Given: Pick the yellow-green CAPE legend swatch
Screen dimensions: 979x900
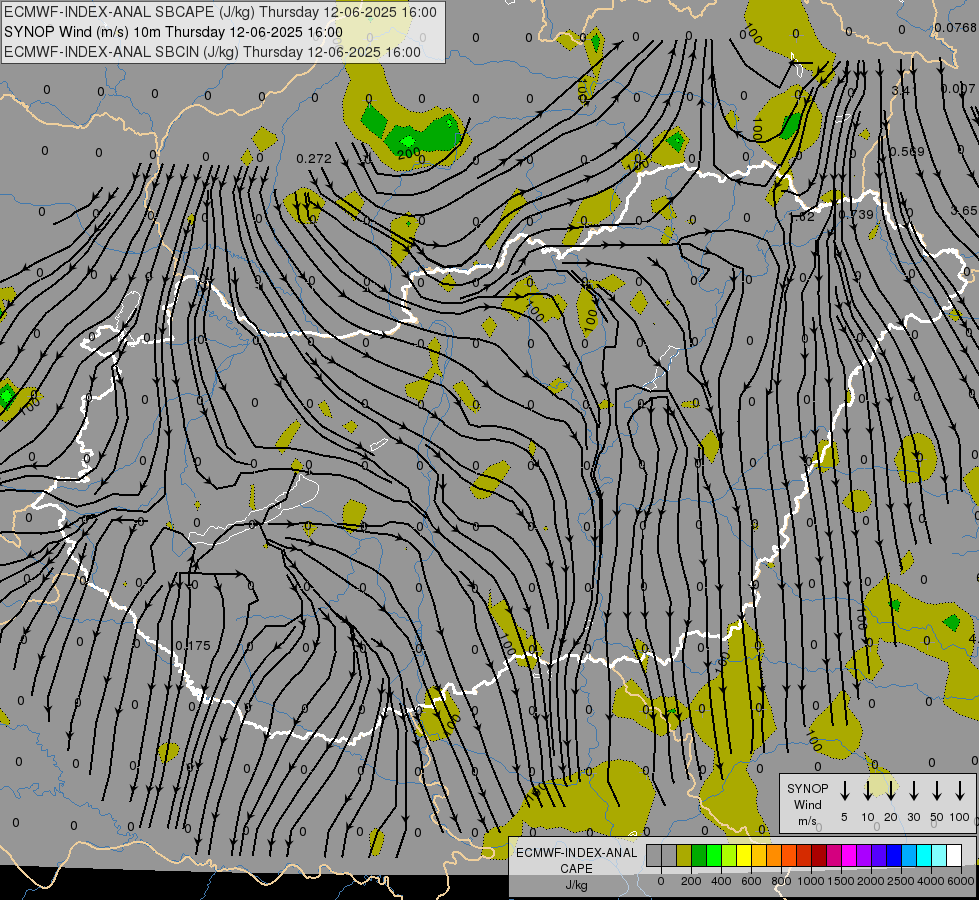Looking at the screenshot, I should [729, 855].
